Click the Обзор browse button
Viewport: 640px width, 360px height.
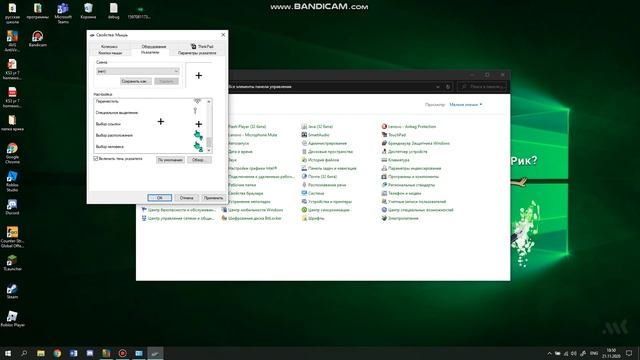tap(199, 160)
